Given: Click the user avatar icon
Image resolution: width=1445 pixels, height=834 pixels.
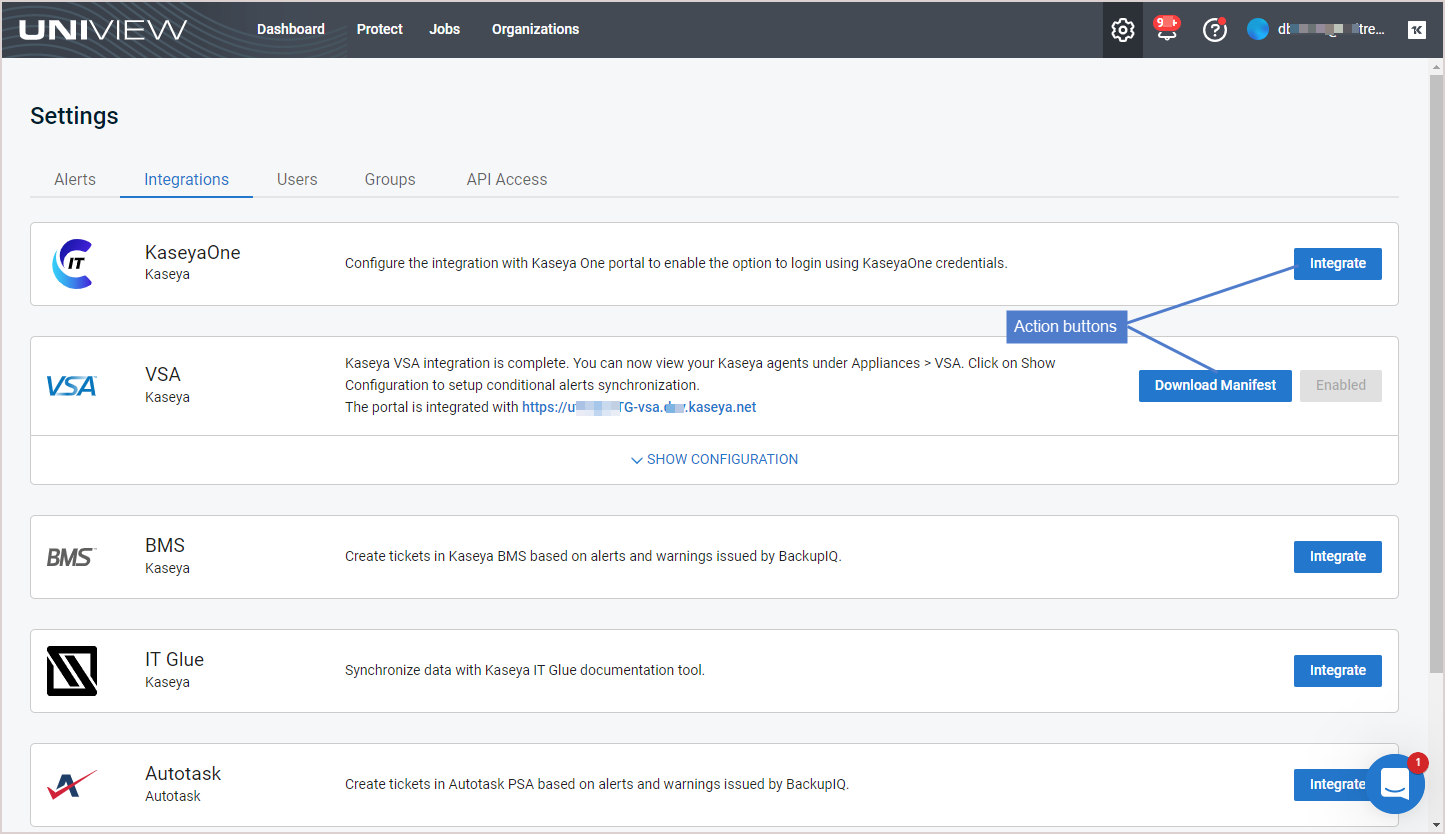Looking at the screenshot, I should pos(1258,30).
